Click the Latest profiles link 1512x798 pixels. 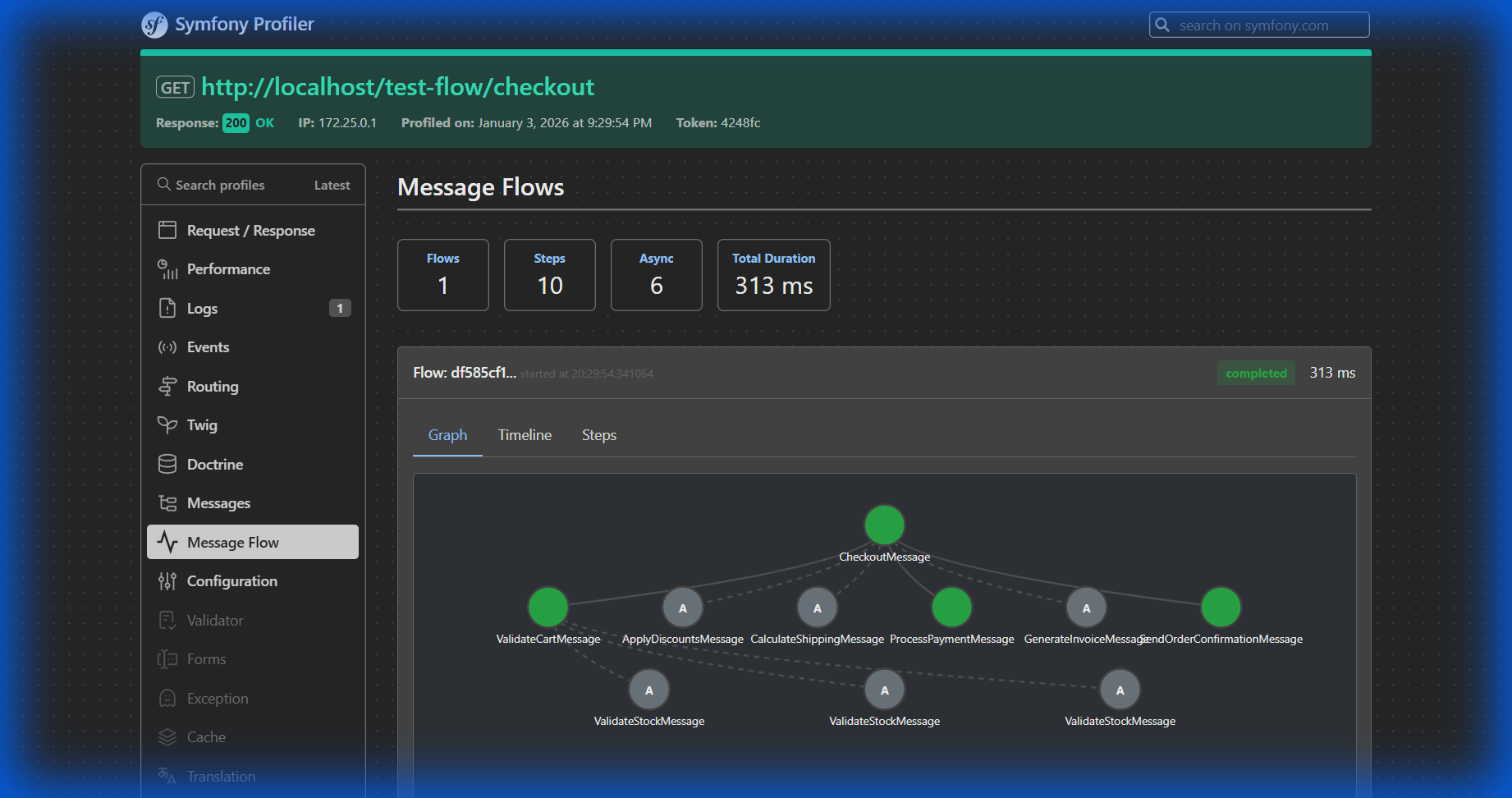332,185
